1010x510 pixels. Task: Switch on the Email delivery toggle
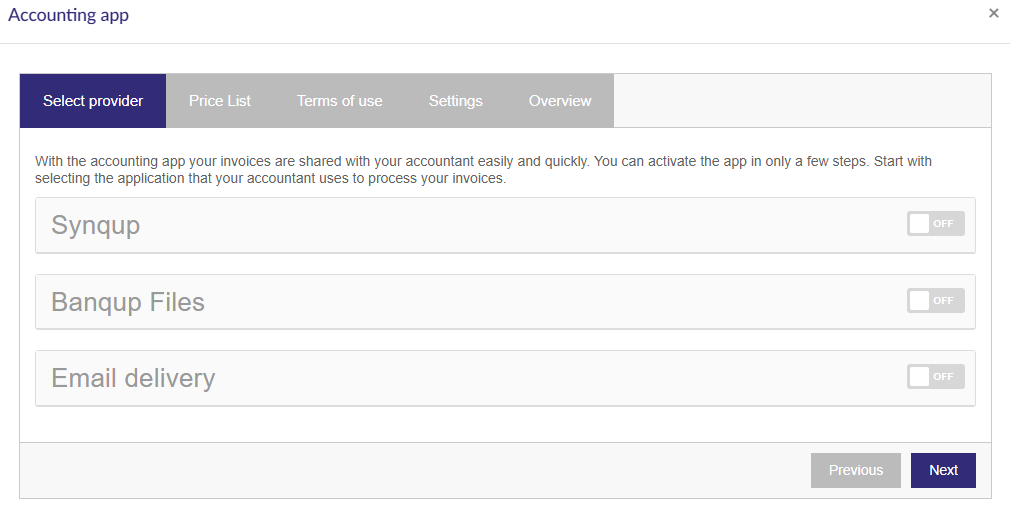point(935,377)
